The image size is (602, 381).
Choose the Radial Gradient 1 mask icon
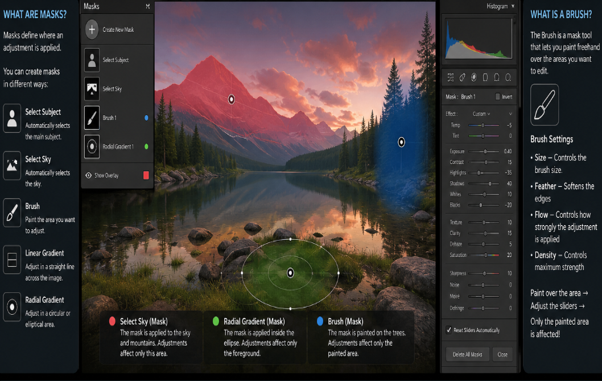[x=92, y=146]
